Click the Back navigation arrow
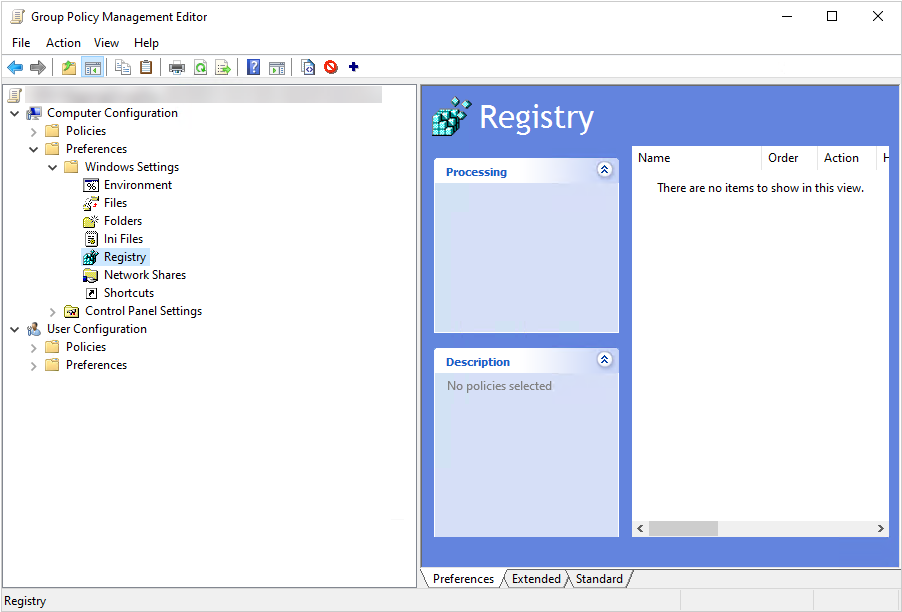 coord(14,67)
